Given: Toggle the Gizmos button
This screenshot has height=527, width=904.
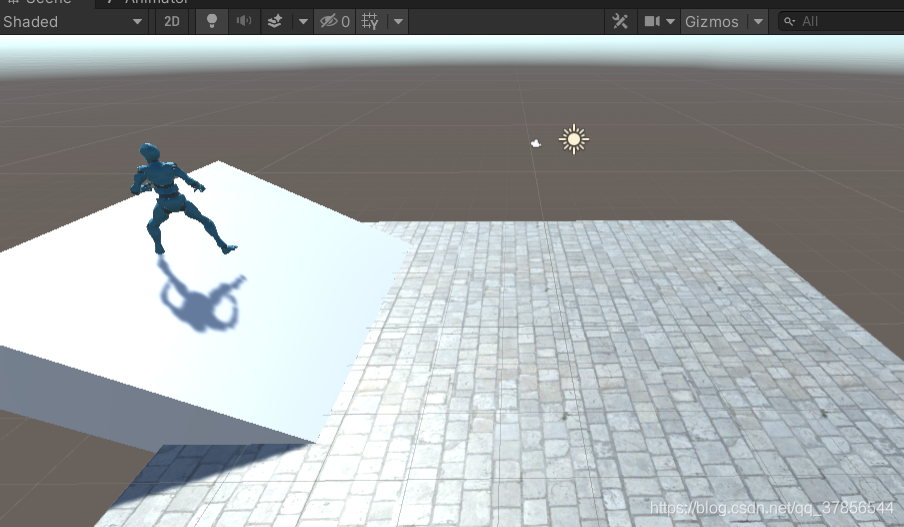Looking at the screenshot, I should 712,22.
